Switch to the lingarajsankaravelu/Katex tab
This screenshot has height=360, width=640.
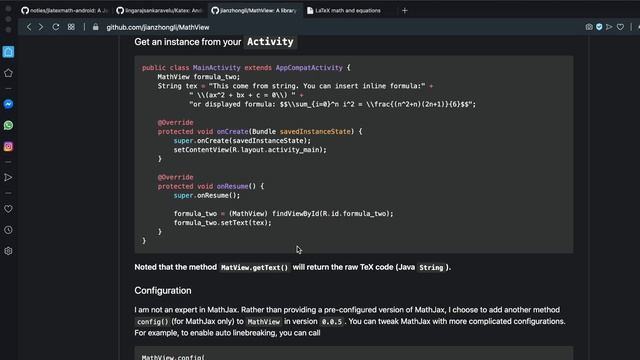160,11
